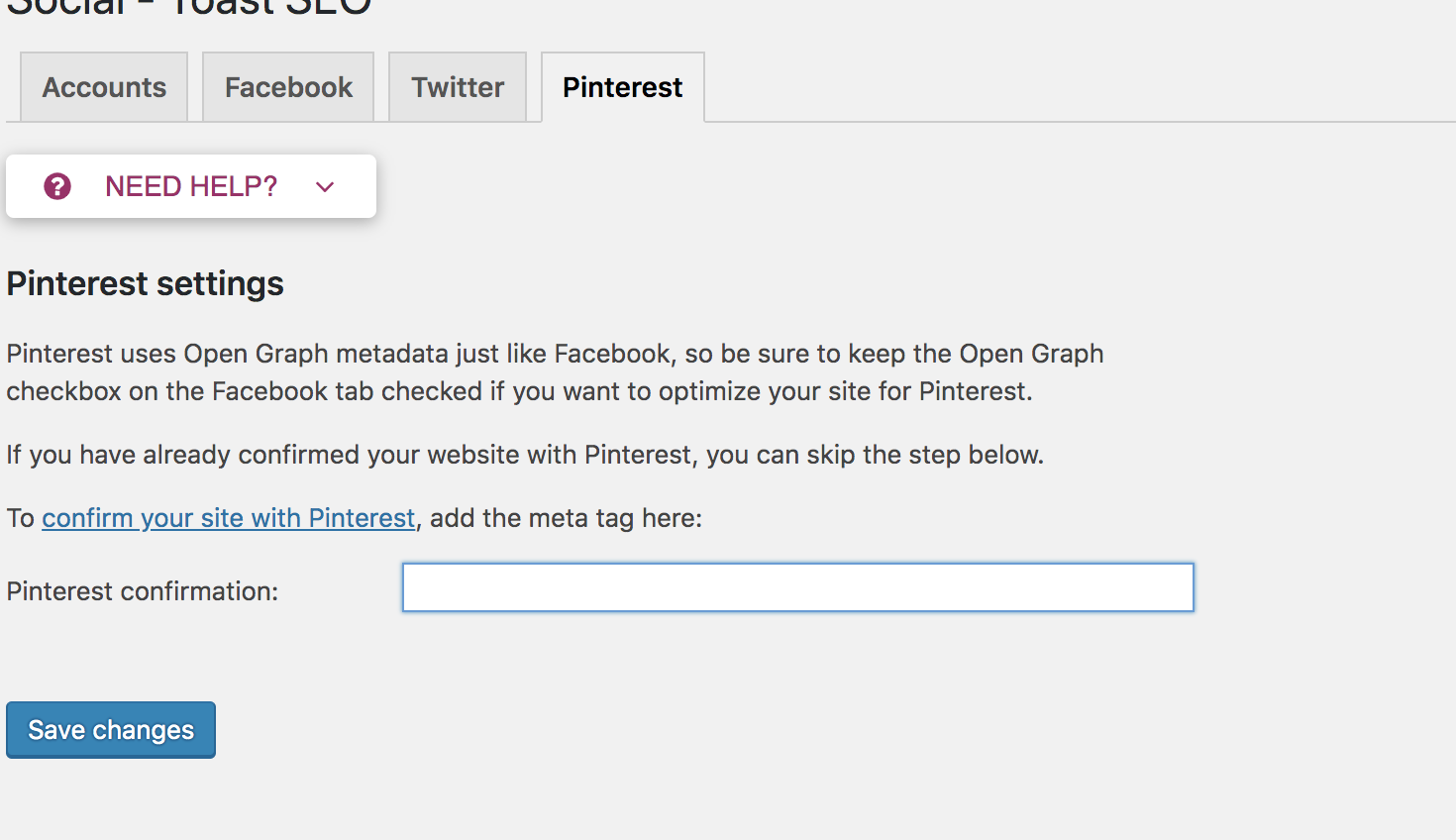Click the Social - Yoast SEO page title
Image resolution: width=1456 pixels, height=840 pixels.
tap(188, 8)
